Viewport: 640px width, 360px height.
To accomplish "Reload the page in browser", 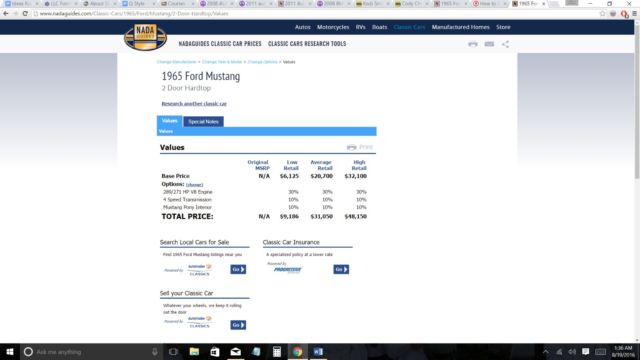I will click(25, 13).
